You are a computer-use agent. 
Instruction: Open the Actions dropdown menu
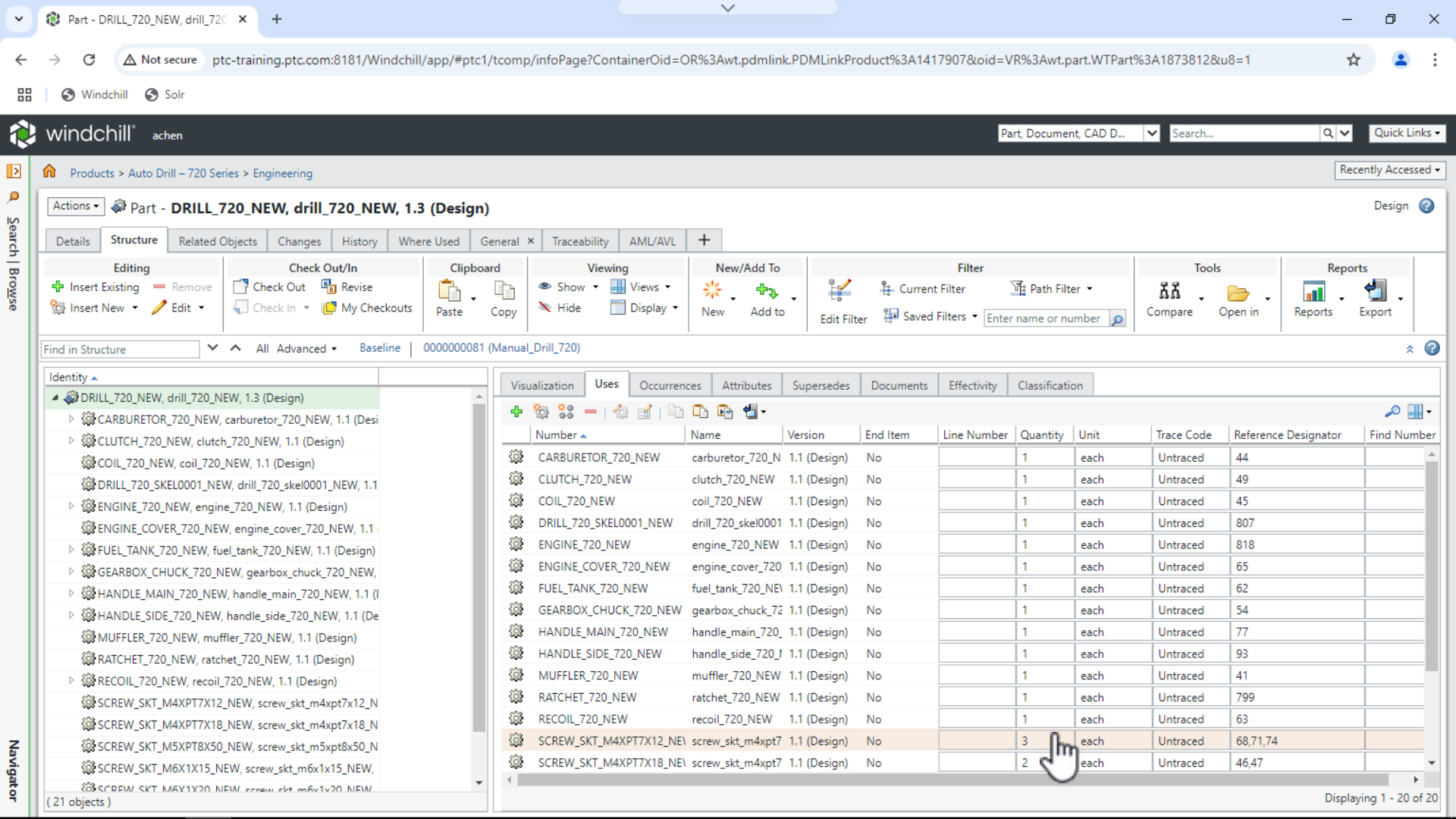point(76,206)
